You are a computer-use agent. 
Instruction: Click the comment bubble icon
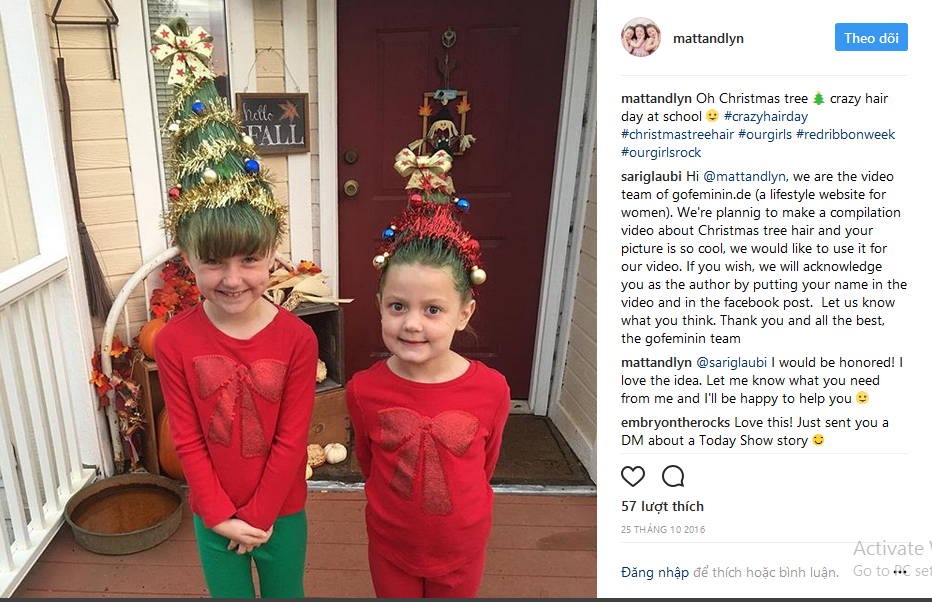(x=673, y=476)
